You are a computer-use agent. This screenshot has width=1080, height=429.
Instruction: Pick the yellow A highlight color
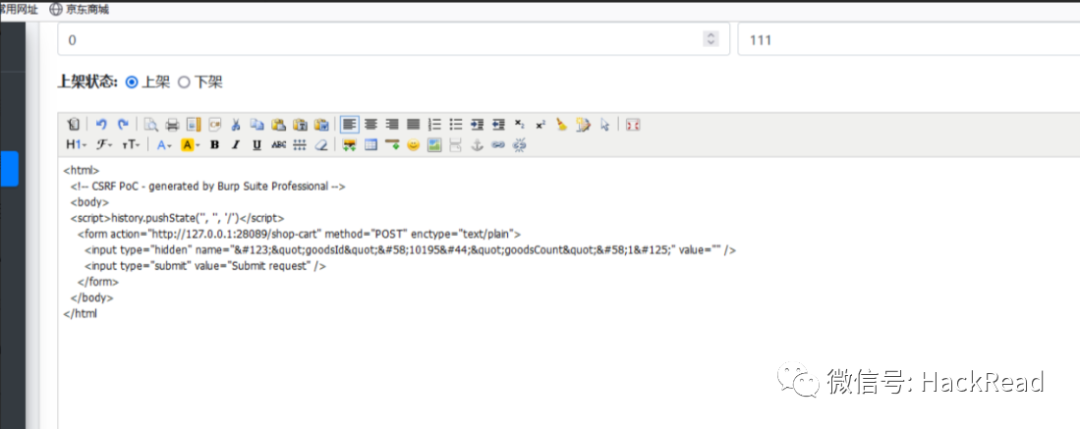[x=190, y=145]
